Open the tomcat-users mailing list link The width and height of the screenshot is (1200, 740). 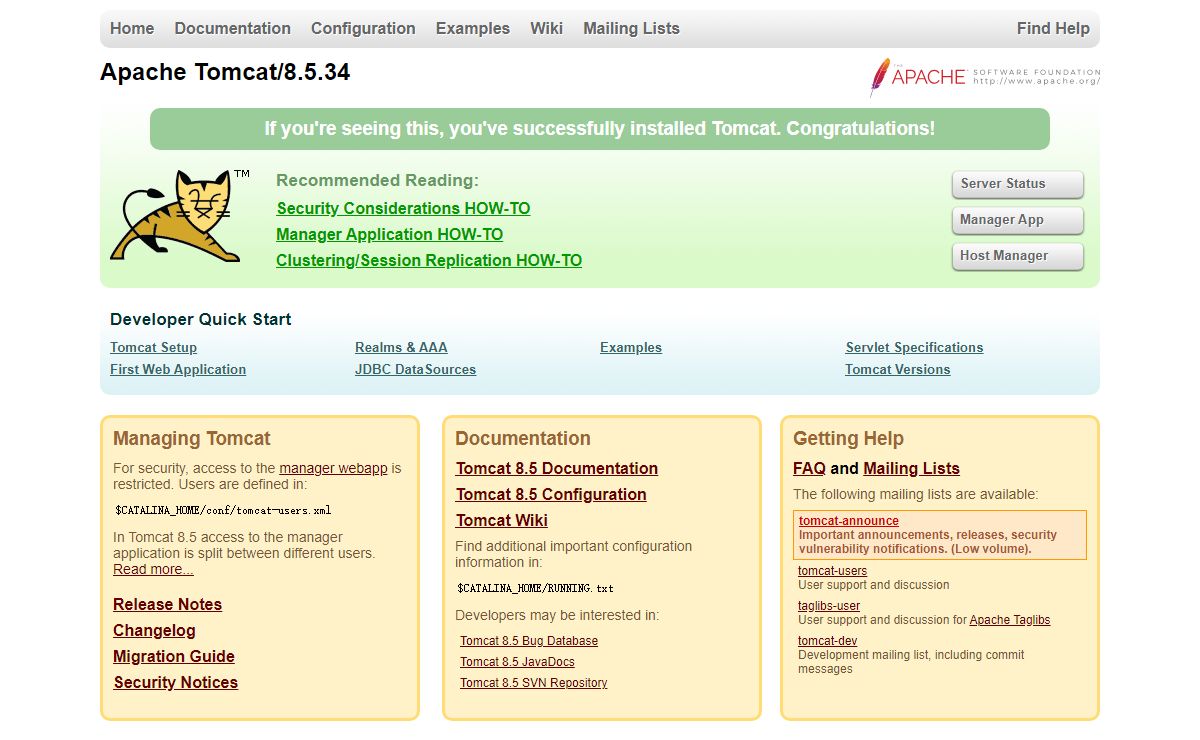[833, 571]
